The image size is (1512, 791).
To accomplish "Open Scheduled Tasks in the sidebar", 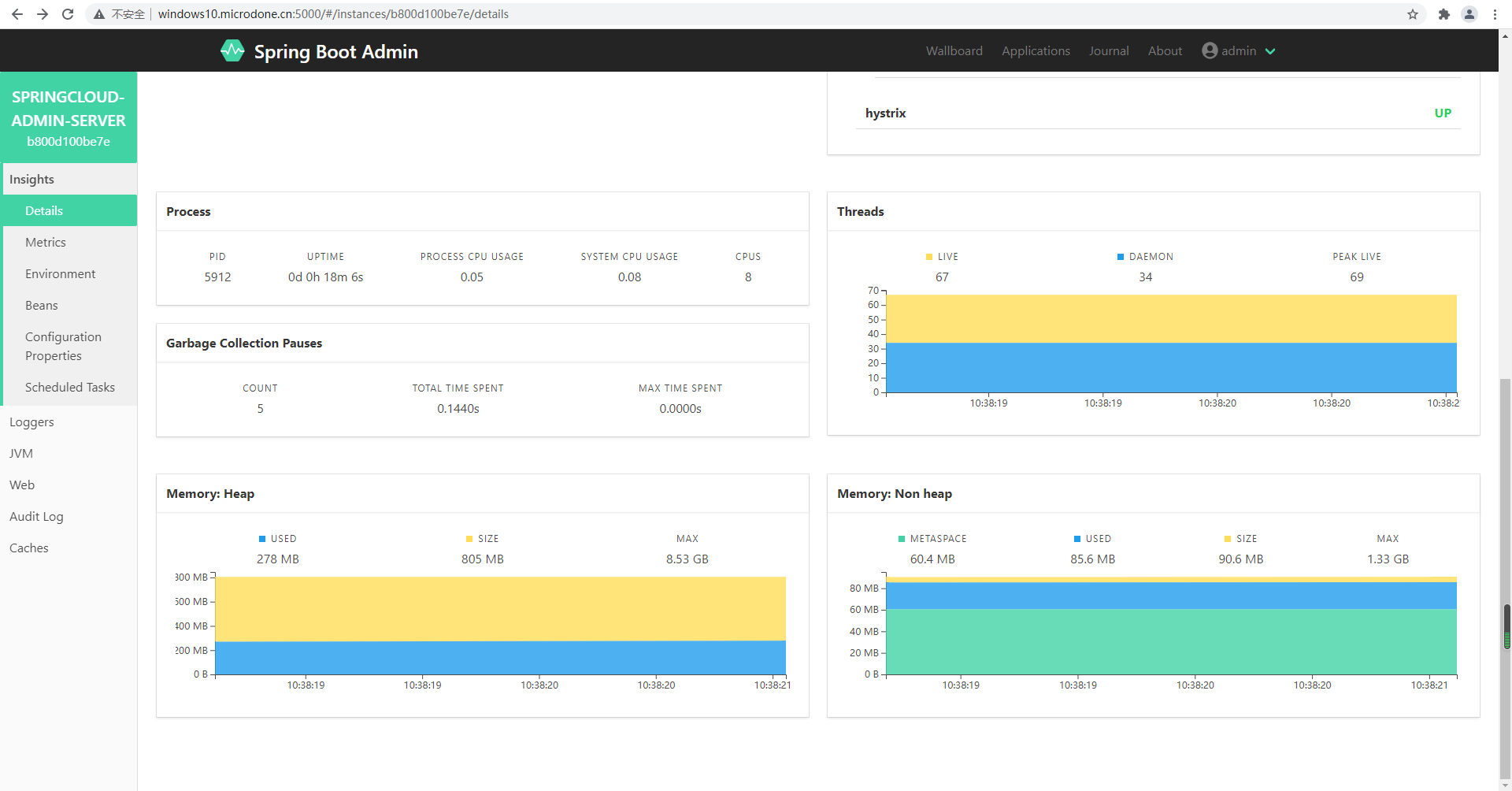I will coord(69,387).
